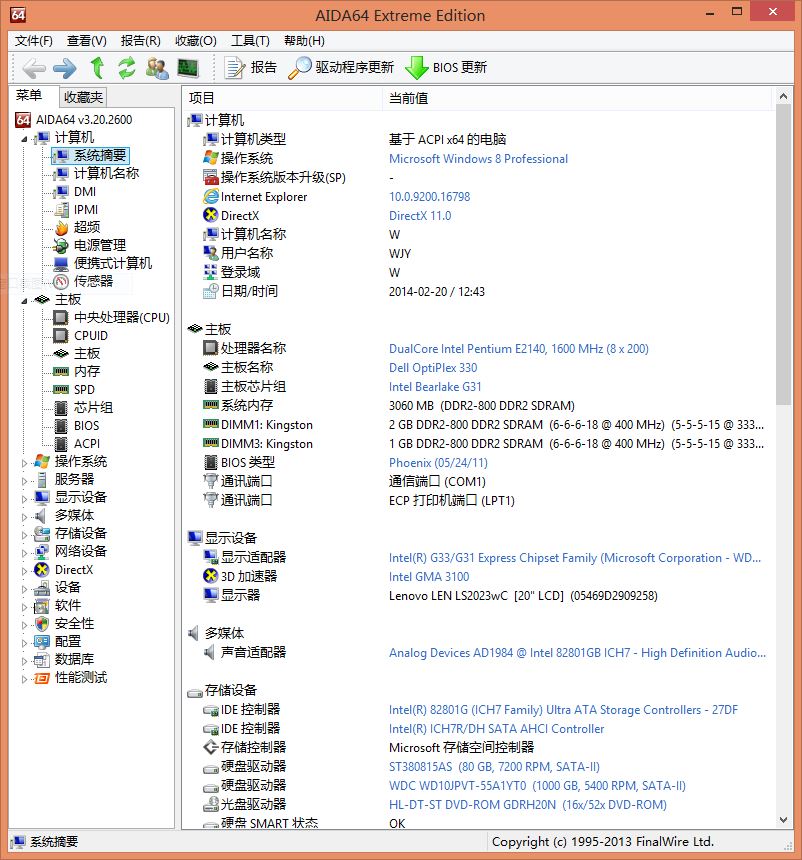Collapse the 主板 tree node

pyautogui.click(x=24, y=300)
